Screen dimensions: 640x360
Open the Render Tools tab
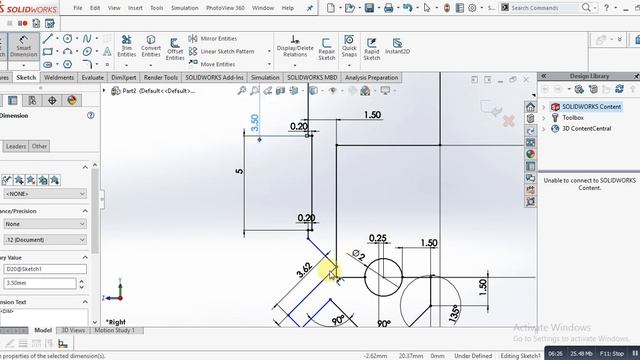coord(161,78)
